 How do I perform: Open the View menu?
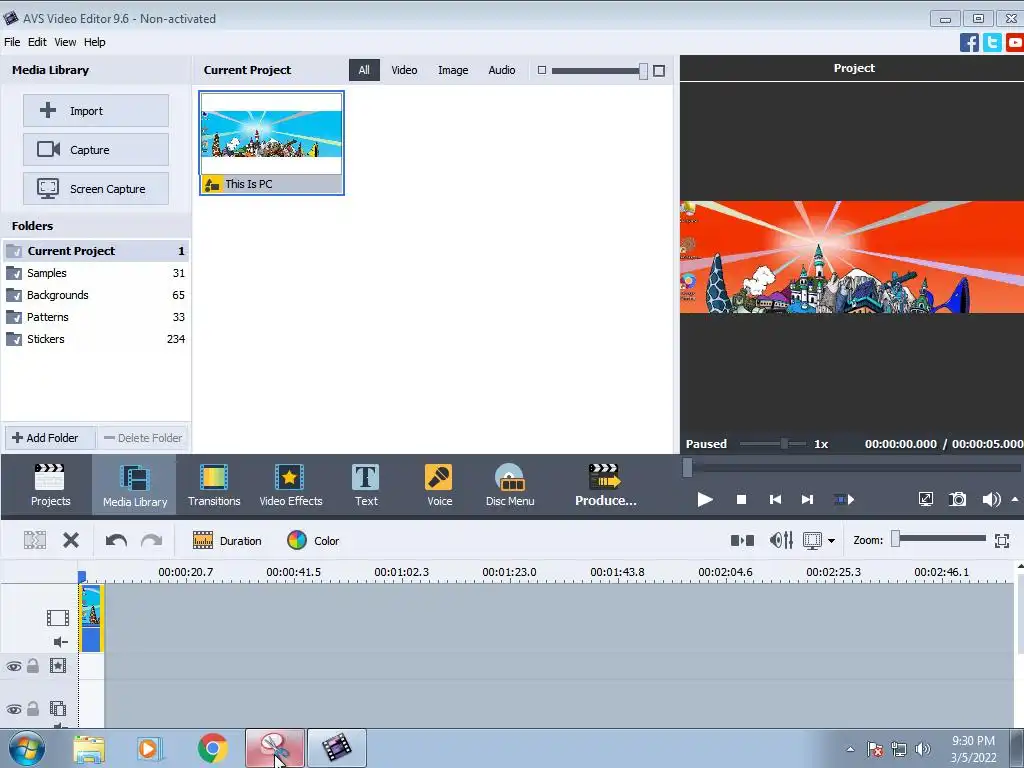[x=65, y=42]
